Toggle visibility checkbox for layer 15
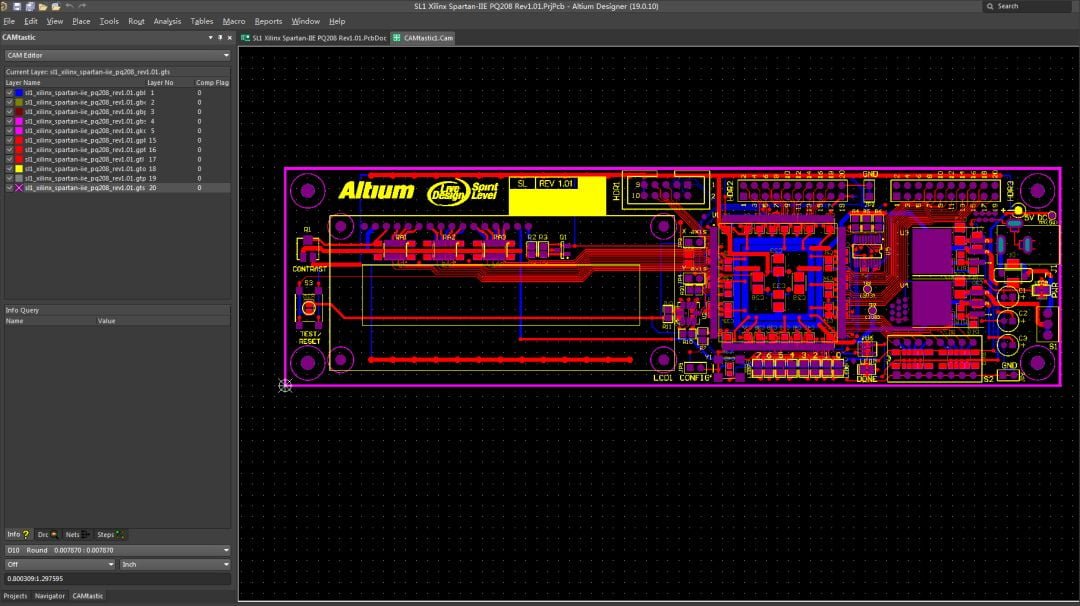 [10, 140]
